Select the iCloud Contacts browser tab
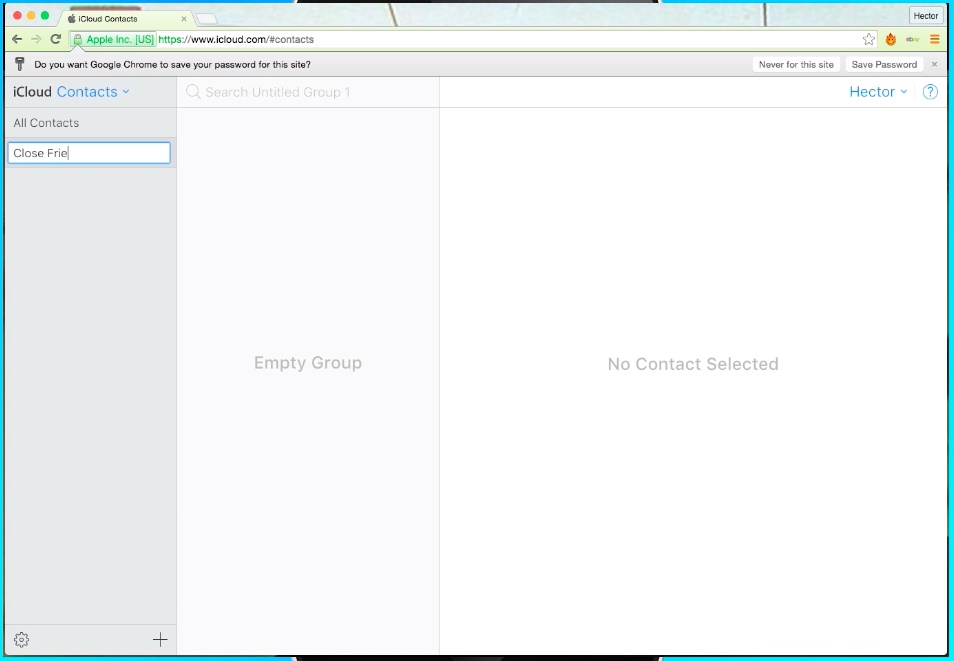954x661 pixels. pyautogui.click(x=127, y=19)
